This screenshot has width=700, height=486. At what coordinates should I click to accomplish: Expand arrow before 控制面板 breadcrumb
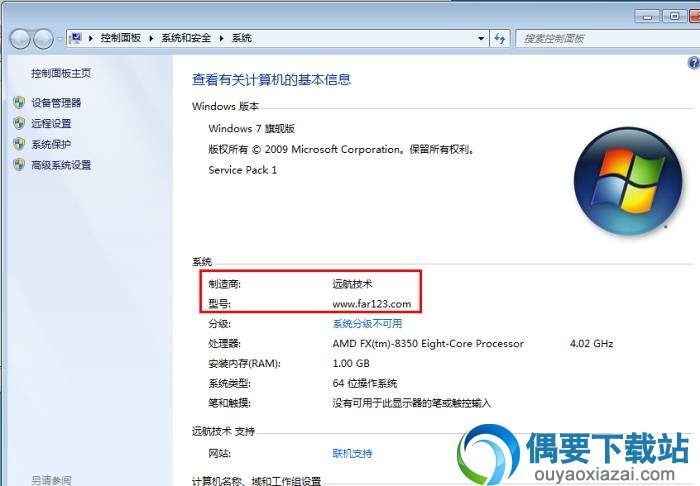[x=91, y=38]
